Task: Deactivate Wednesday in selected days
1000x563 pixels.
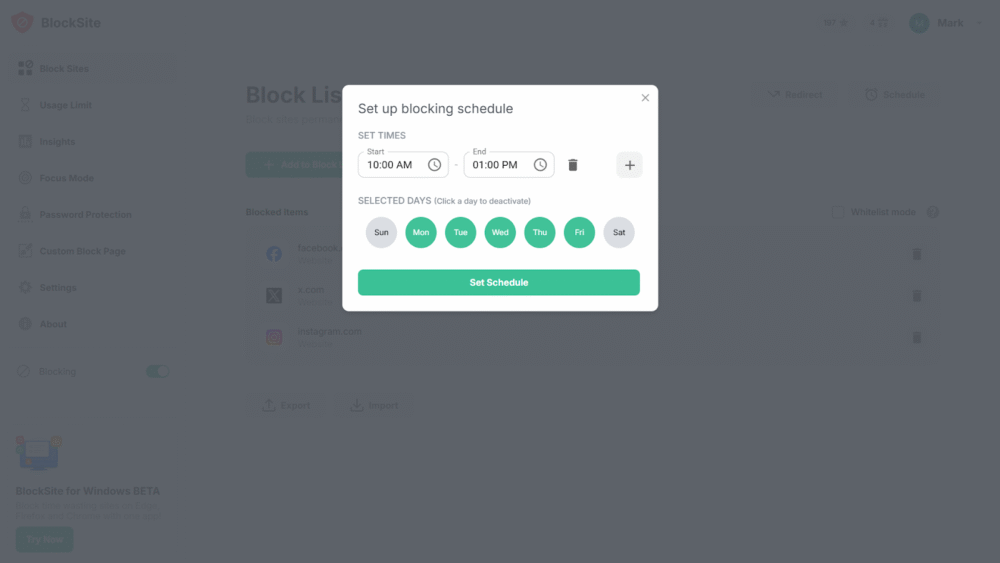Action: click(x=500, y=233)
